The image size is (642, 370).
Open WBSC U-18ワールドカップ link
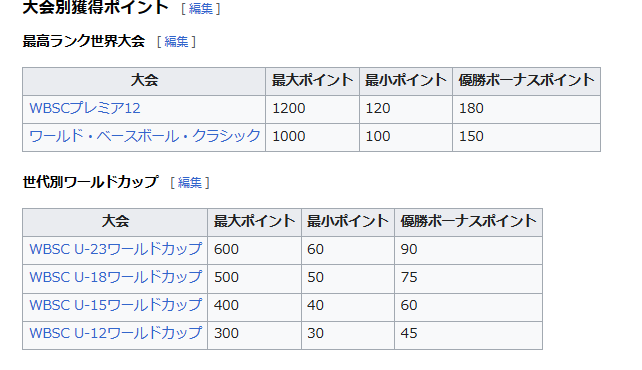[x=115, y=277]
